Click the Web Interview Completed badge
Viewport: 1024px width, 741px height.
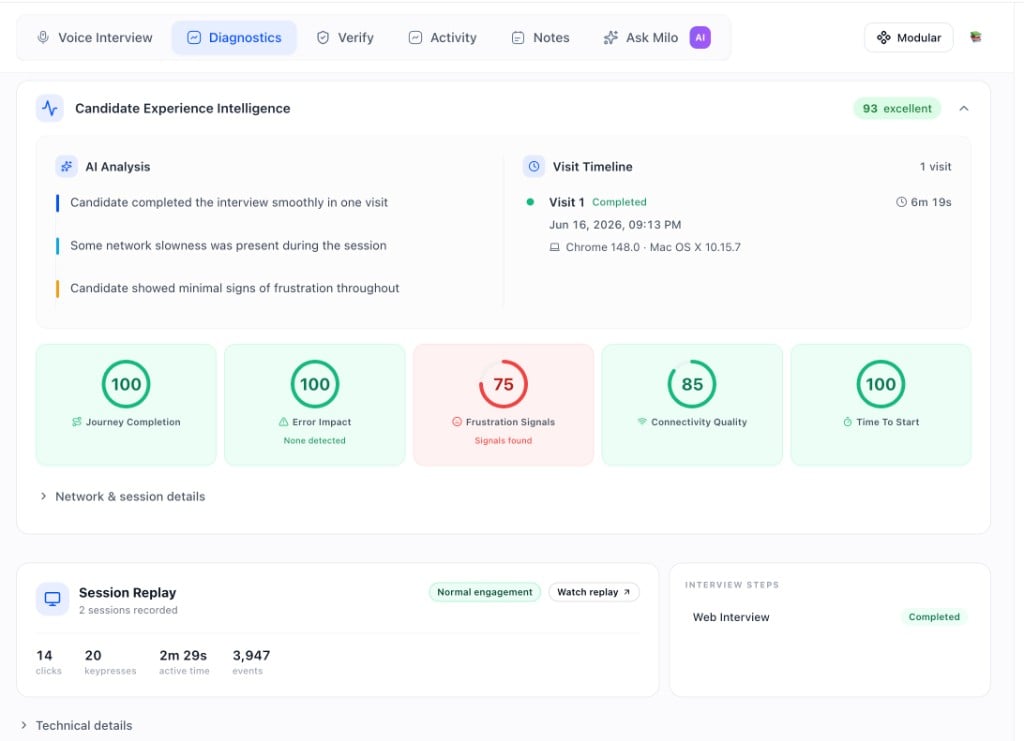(934, 617)
